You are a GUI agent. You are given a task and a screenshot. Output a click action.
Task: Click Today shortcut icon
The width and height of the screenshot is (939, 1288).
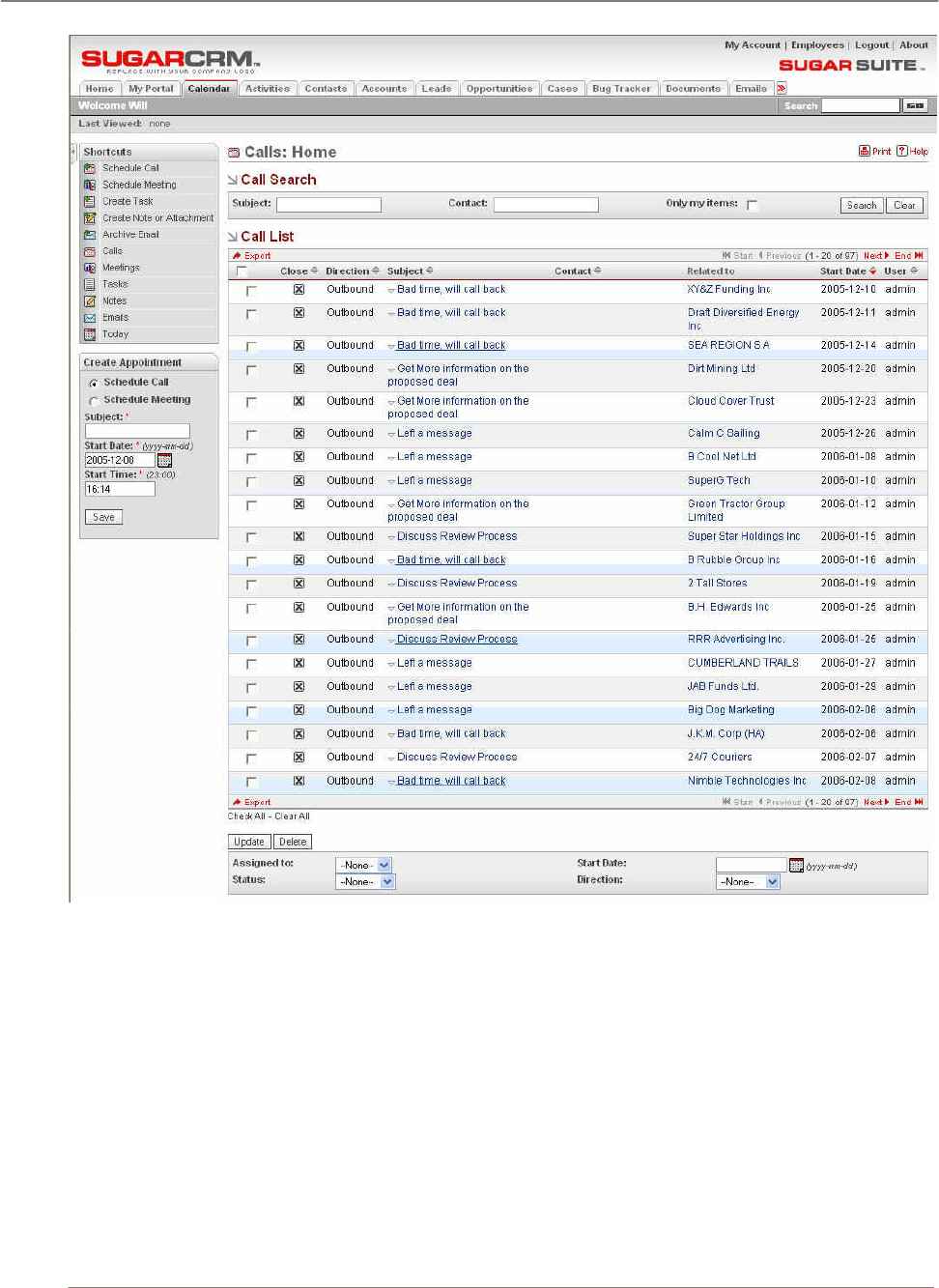(90, 334)
